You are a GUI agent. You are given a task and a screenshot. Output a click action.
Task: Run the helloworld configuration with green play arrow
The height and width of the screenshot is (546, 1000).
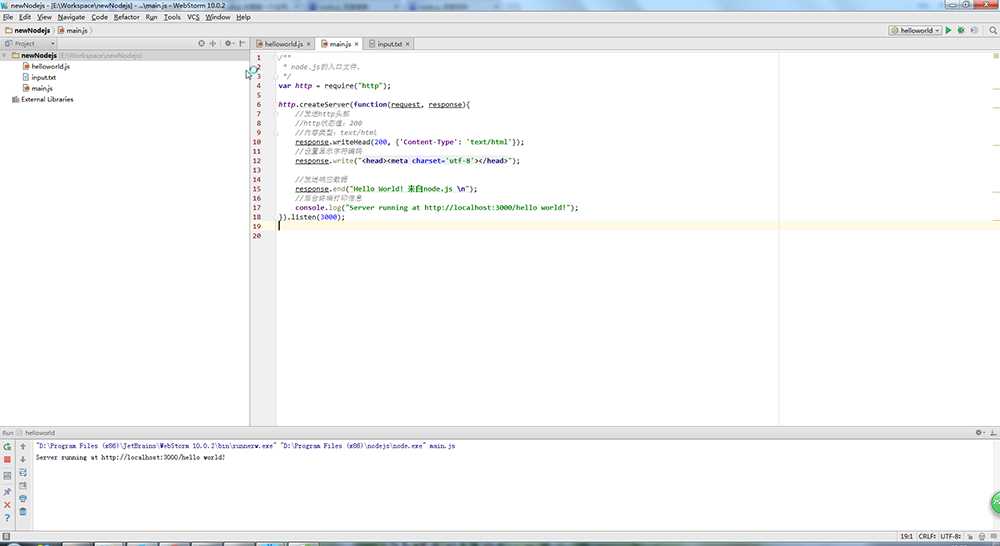(x=948, y=30)
